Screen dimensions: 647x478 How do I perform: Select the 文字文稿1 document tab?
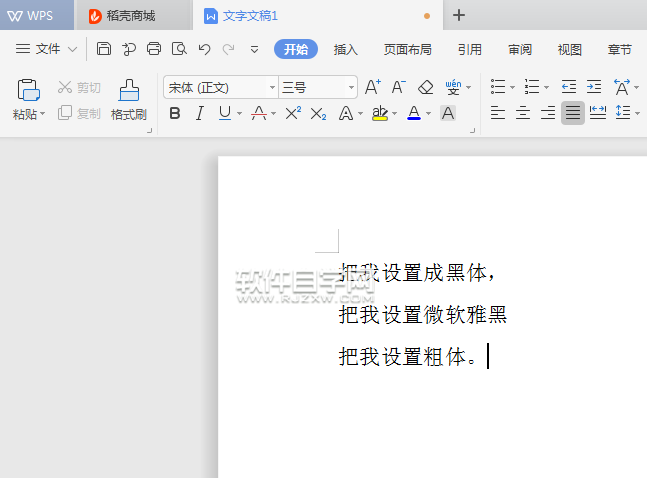pos(318,16)
